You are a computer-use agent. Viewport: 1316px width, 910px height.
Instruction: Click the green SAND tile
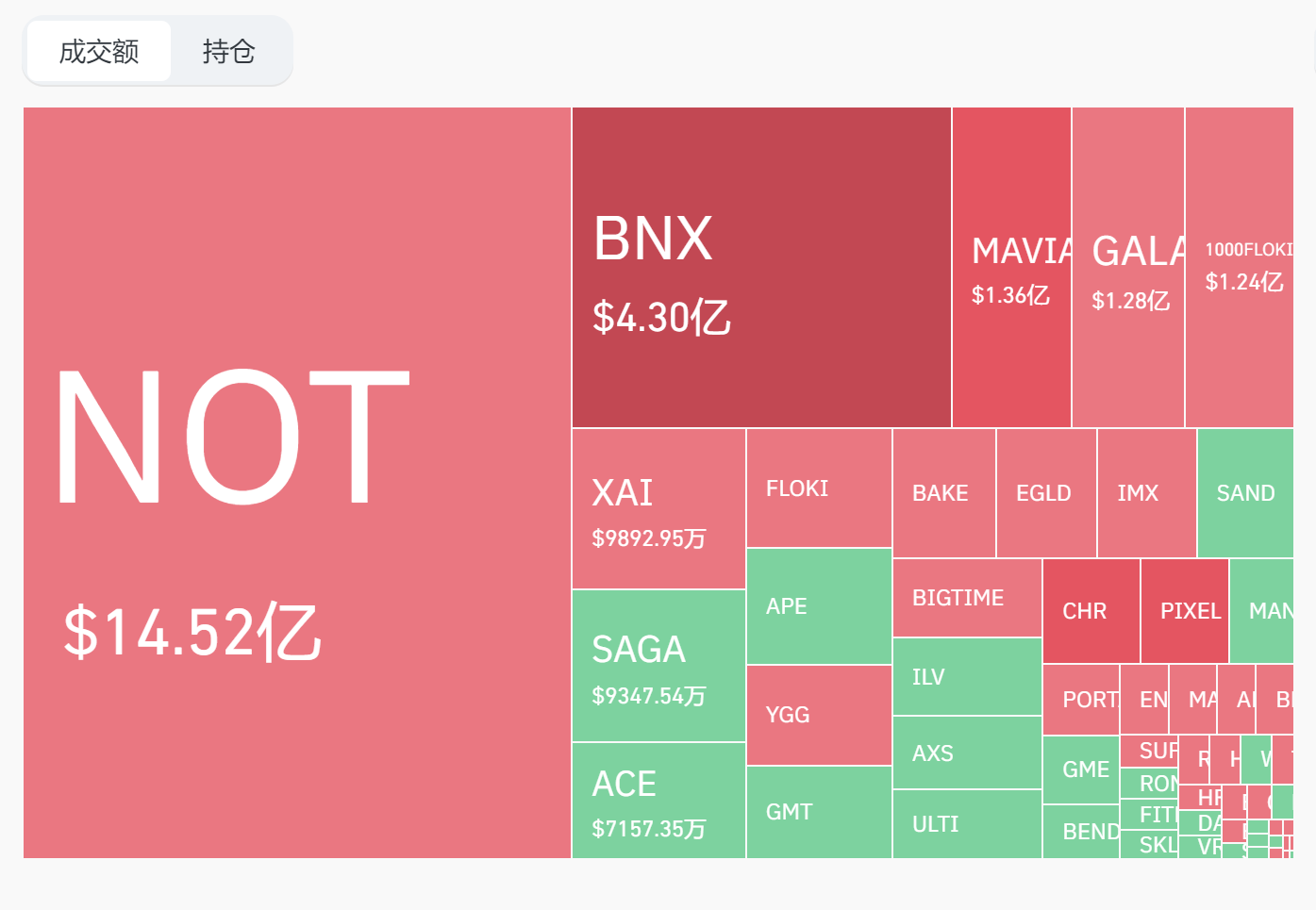1245,493
